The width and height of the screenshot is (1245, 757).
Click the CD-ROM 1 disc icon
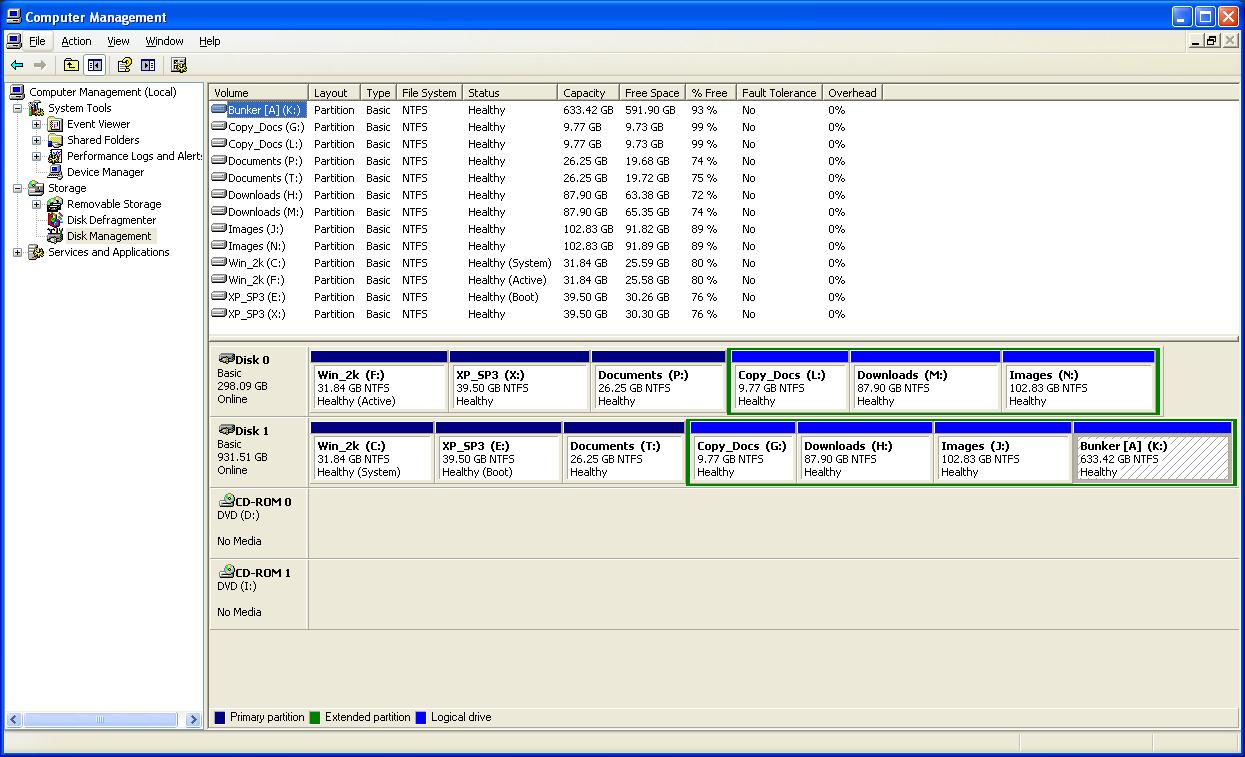coord(226,572)
